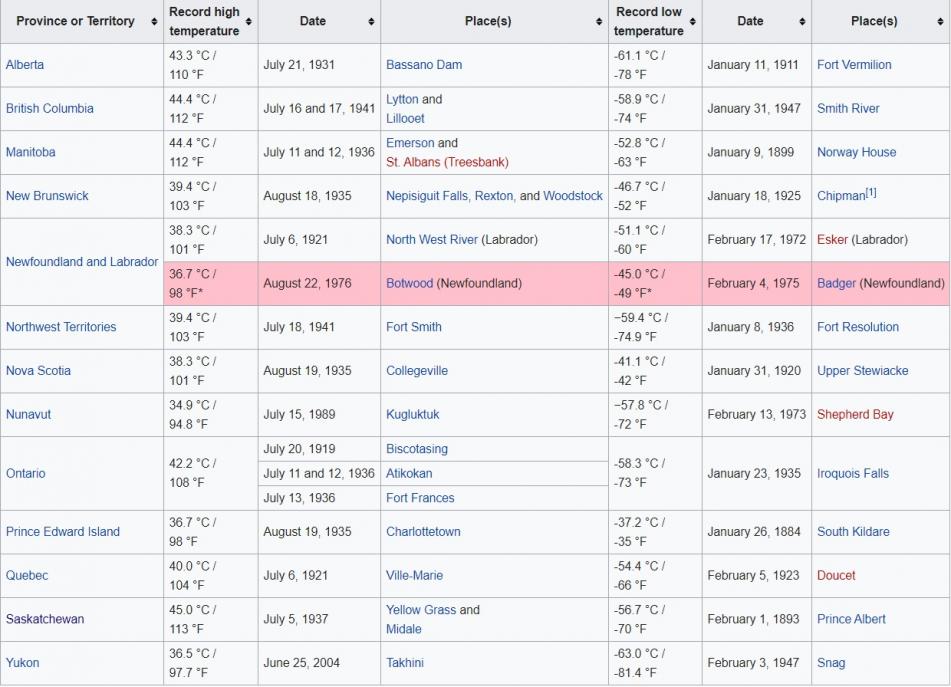Sort by Province or Territory column arrows
The width and height of the screenshot is (951, 687).
[154, 21]
